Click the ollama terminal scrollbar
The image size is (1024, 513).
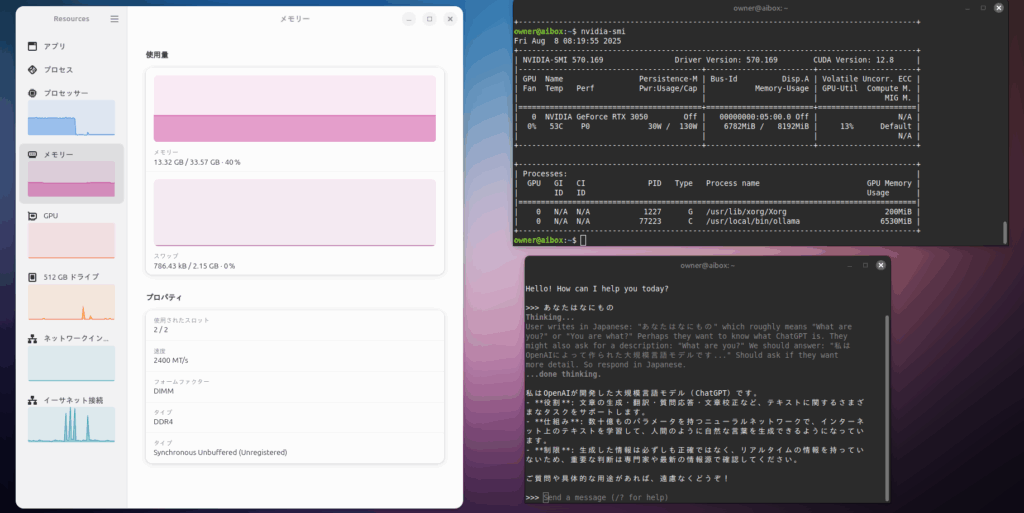886,408
